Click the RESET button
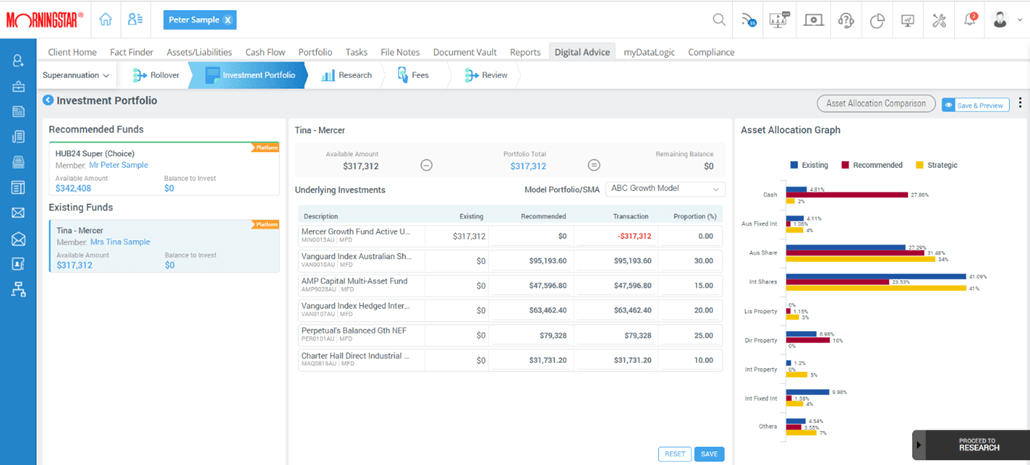 coord(675,454)
